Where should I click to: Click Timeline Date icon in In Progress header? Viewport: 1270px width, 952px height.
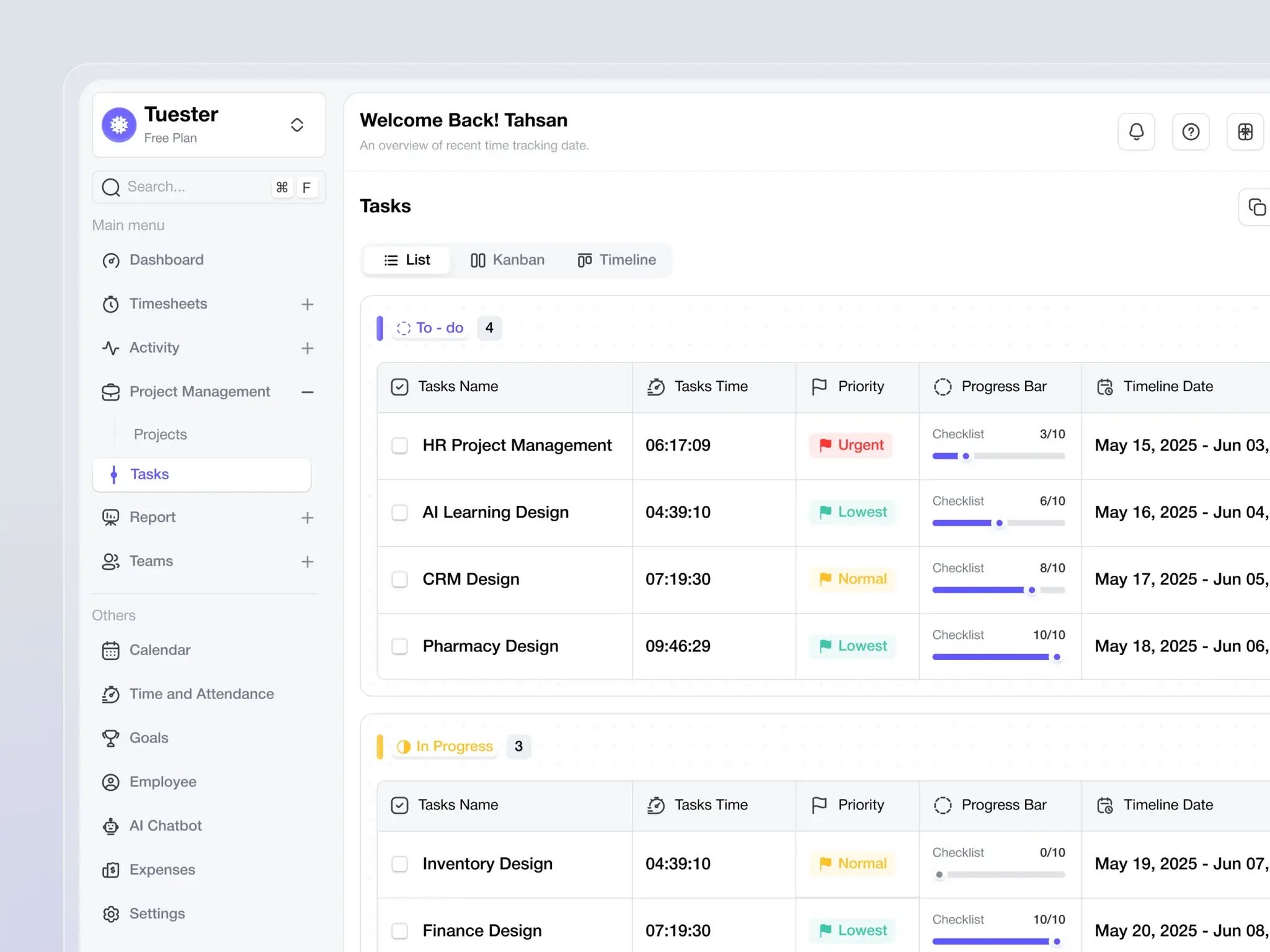1105,806
